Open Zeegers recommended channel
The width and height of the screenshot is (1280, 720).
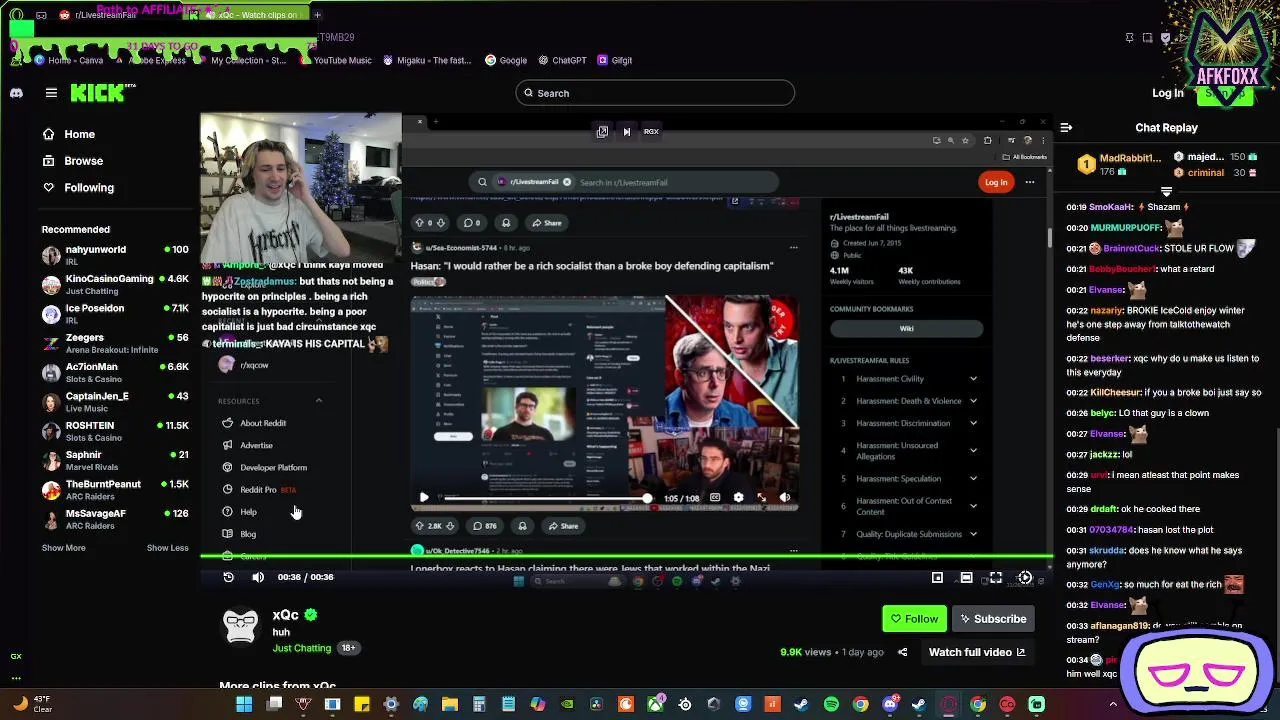[x=115, y=343]
